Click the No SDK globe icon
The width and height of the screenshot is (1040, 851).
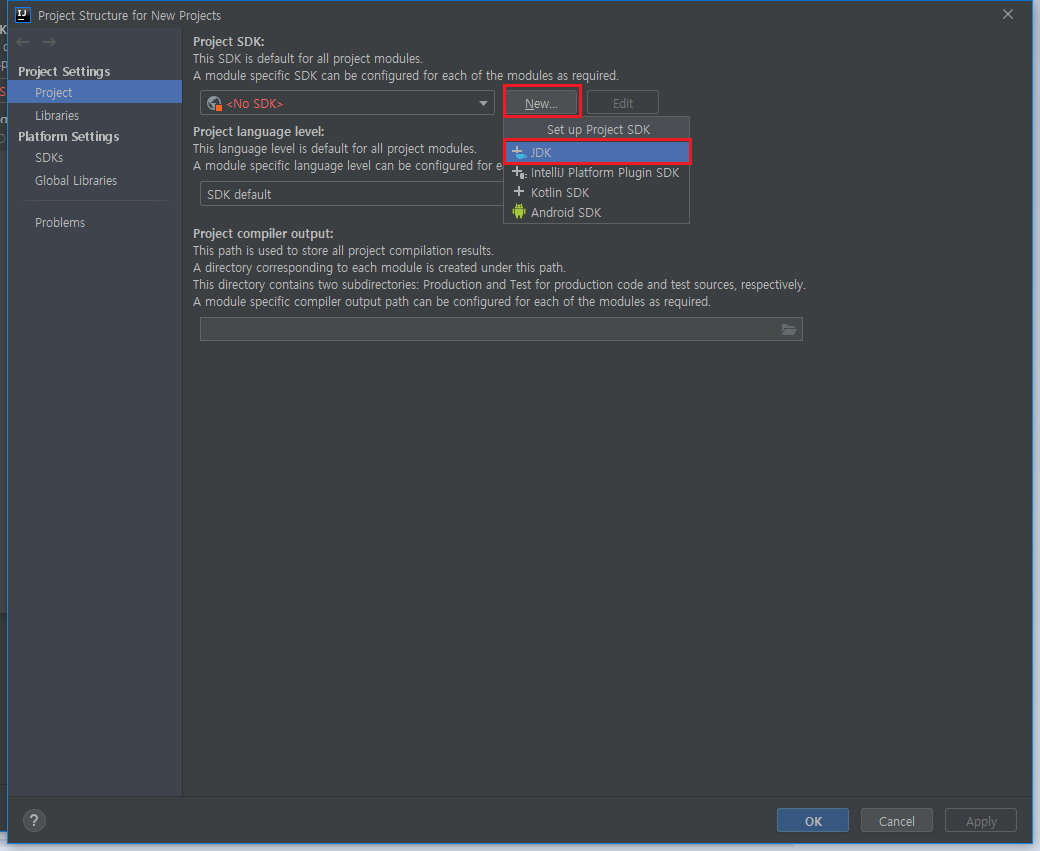(x=214, y=103)
